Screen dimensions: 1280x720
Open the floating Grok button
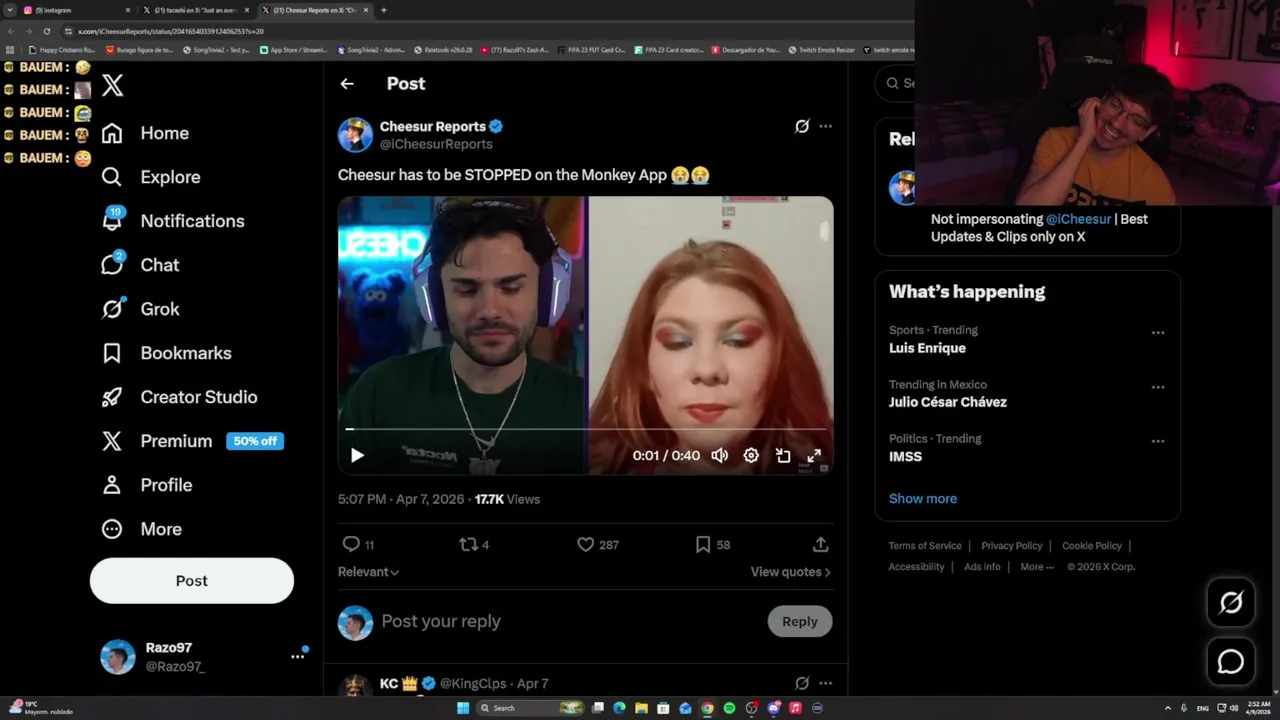(x=1231, y=602)
